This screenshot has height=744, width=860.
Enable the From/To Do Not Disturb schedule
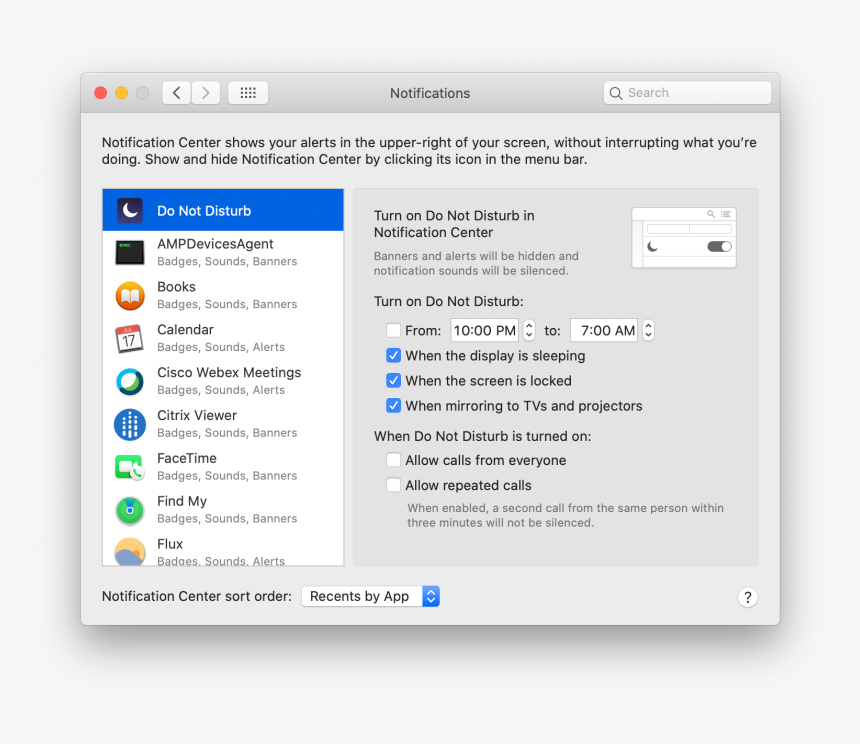pyautogui.click(x=393, y=330)
